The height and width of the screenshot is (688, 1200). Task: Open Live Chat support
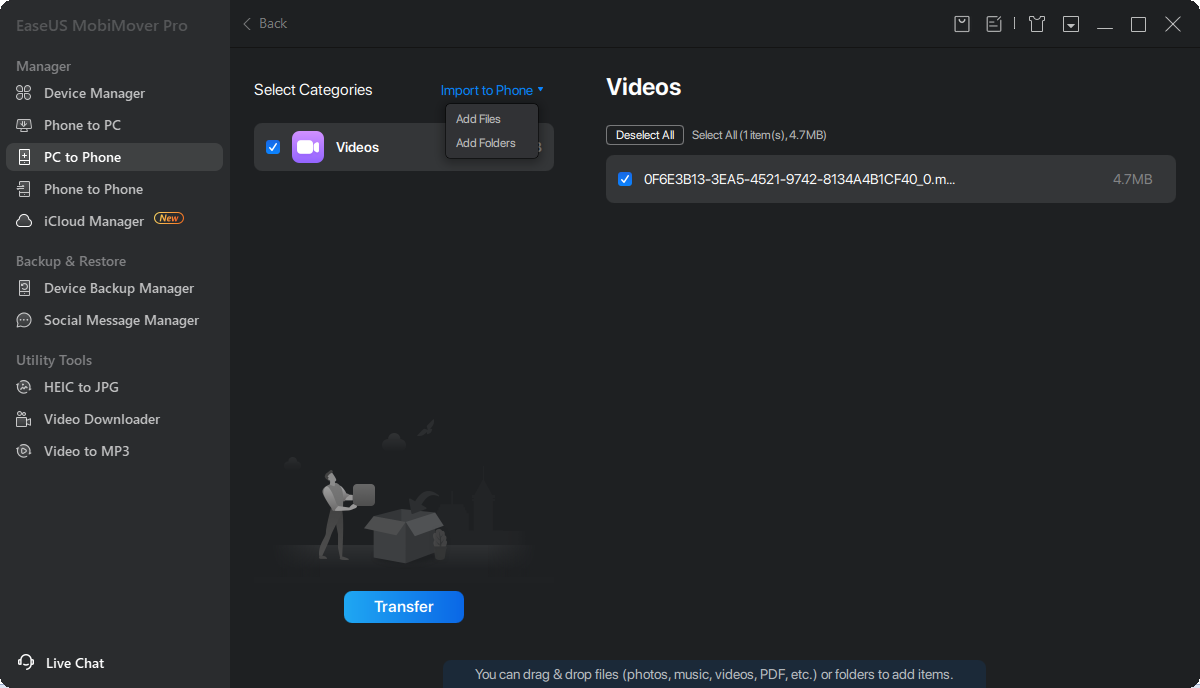(x=62, y=663)
